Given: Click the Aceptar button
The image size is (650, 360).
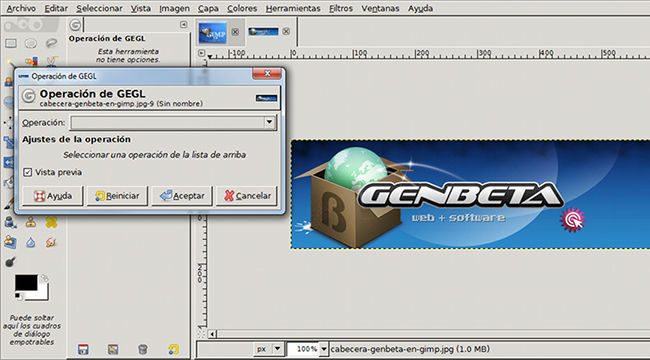Looking at the screenshot, I should pyautogui.click(x=182, y=196).
